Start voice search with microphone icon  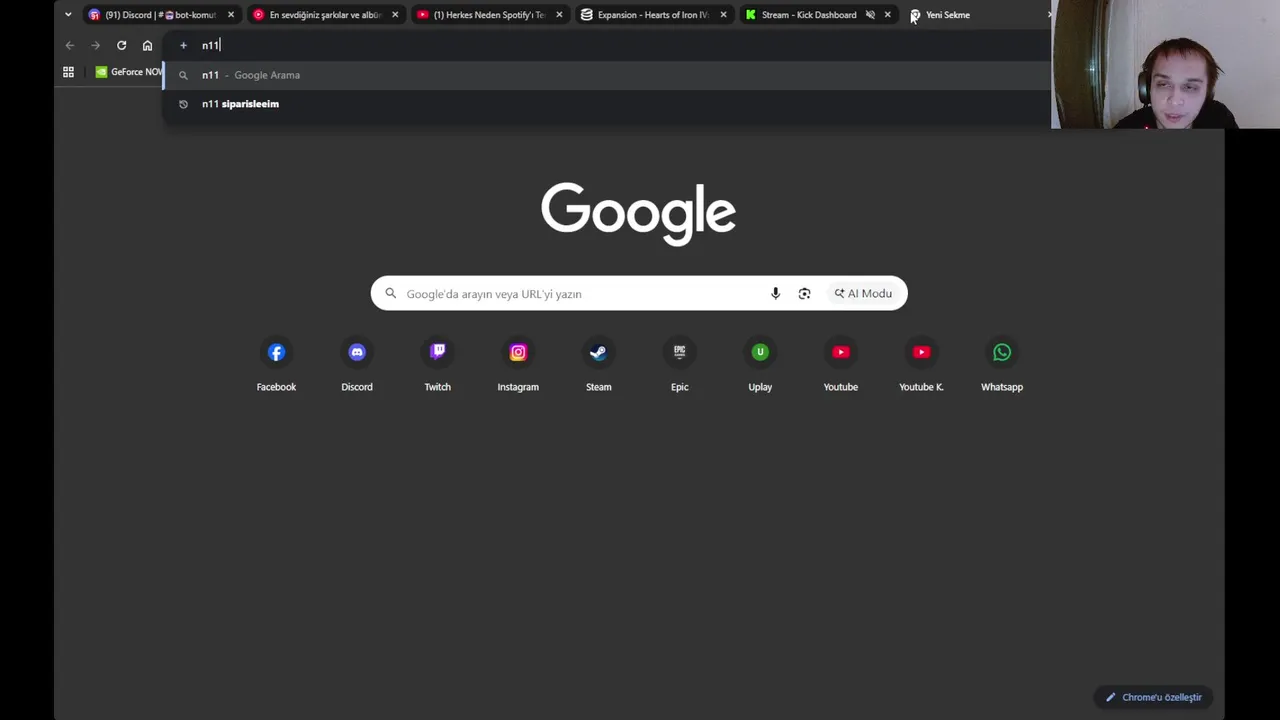775,293
